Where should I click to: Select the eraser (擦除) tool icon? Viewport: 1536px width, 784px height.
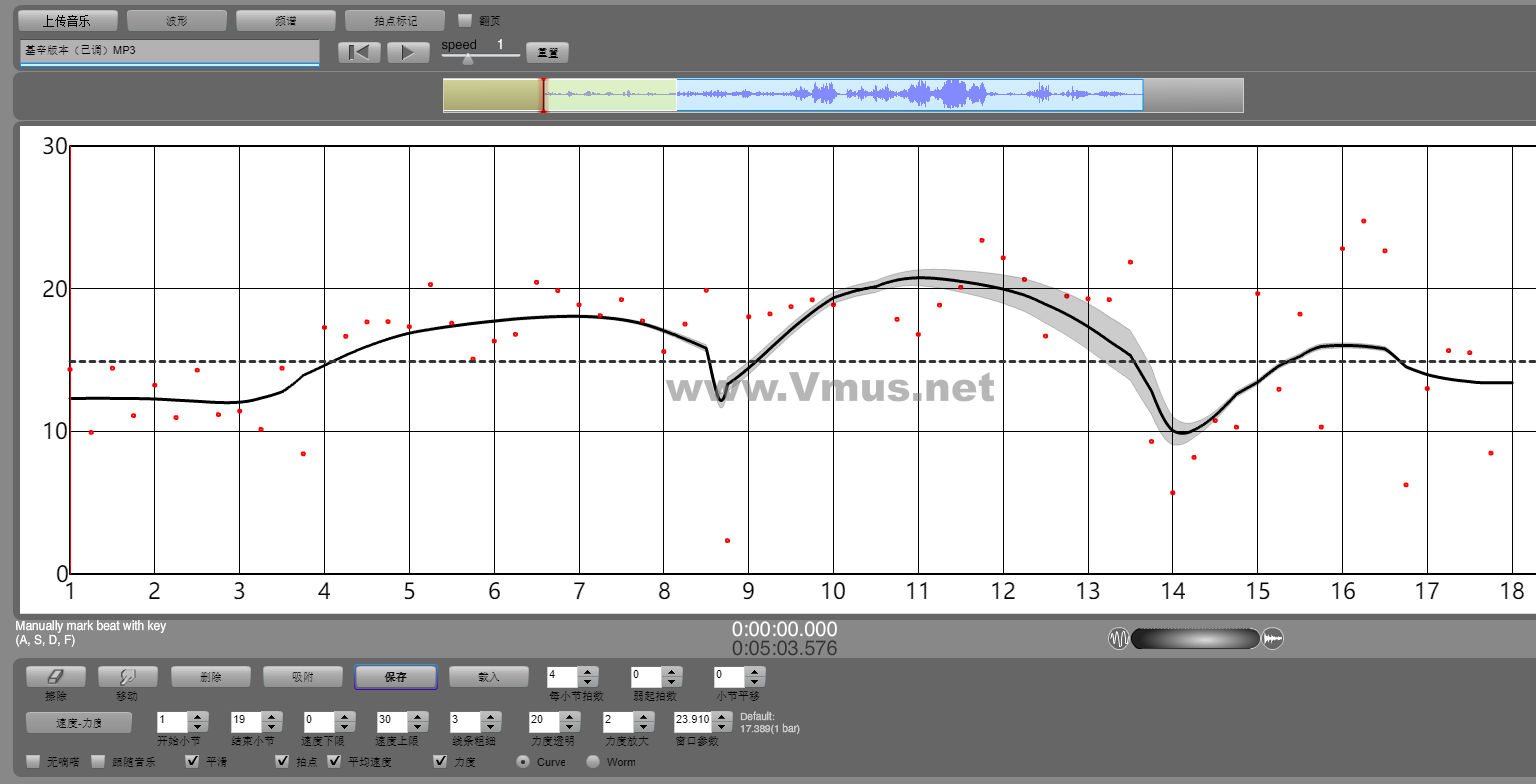(56, 677)
